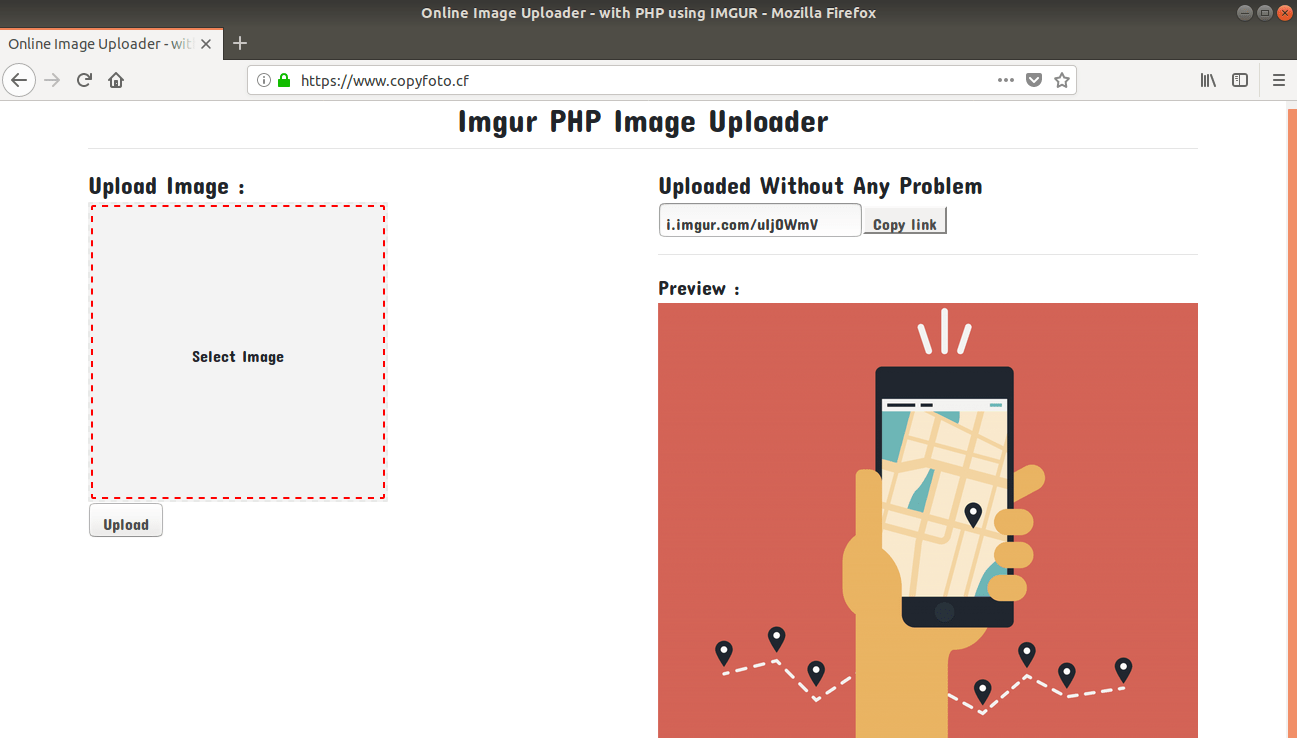Screen dimensions: 1297x738
Task: Toggle the sidebar view
Action: 1240,80
